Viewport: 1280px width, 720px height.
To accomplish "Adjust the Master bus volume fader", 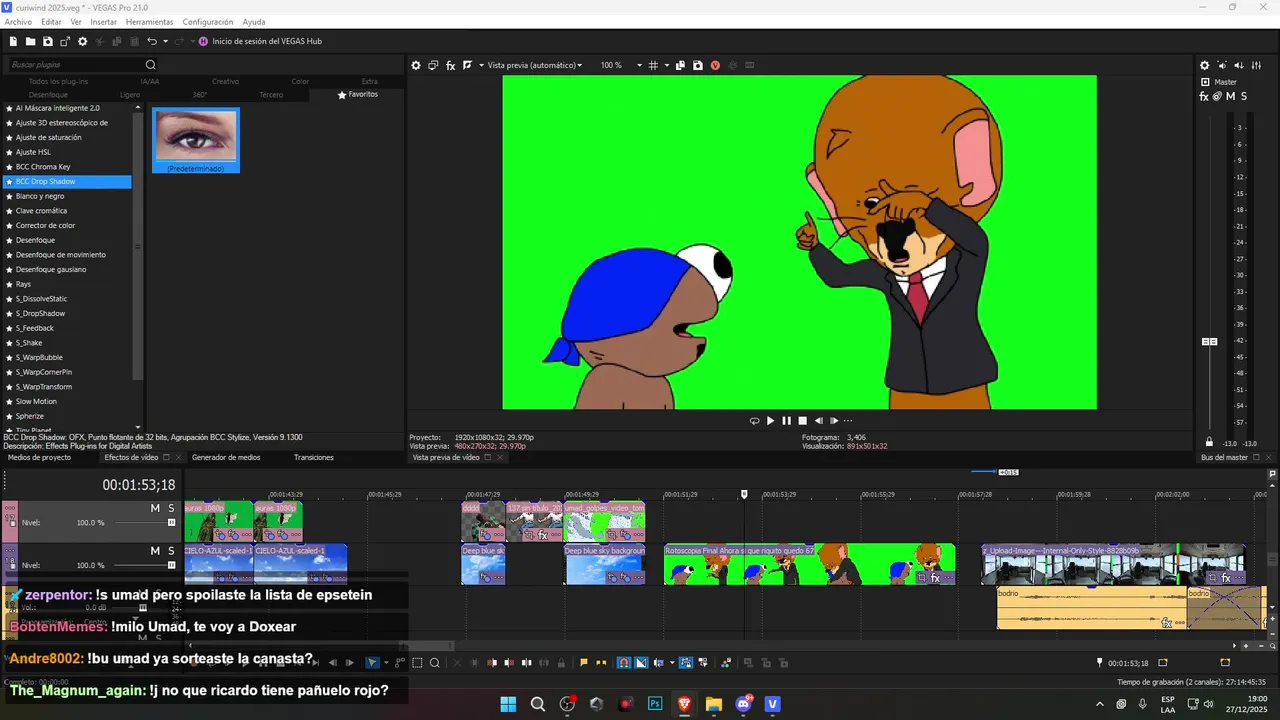I will click(x=1209, y=342).
